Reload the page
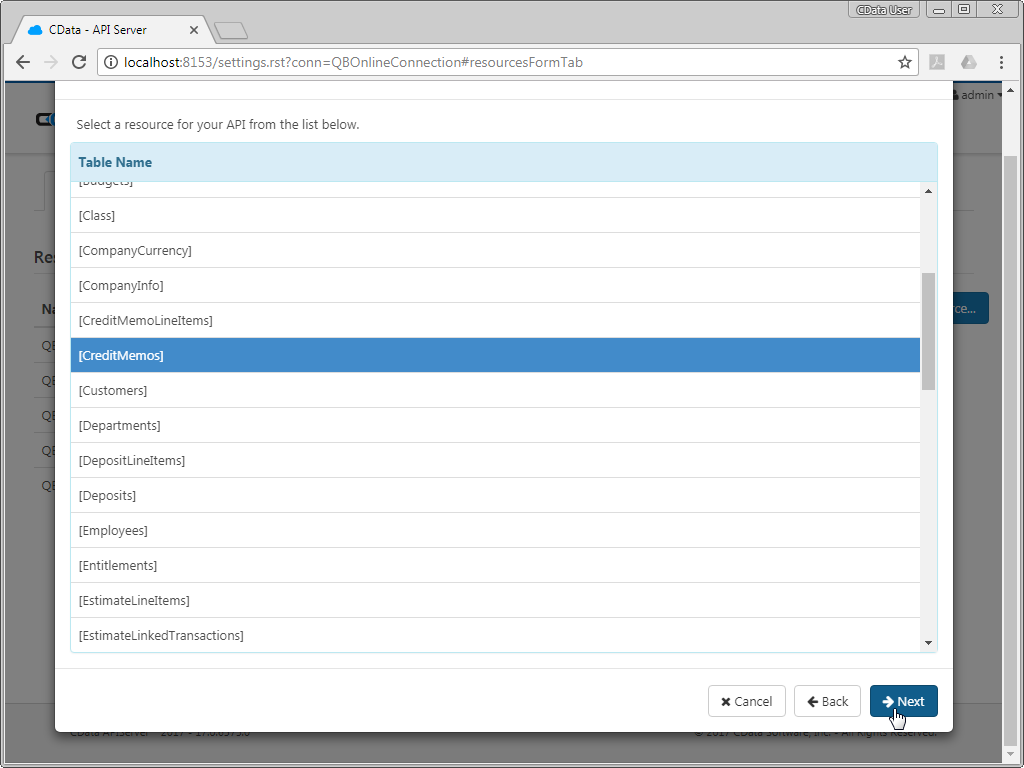1024x768 pixels. click(x=79, y=62)
